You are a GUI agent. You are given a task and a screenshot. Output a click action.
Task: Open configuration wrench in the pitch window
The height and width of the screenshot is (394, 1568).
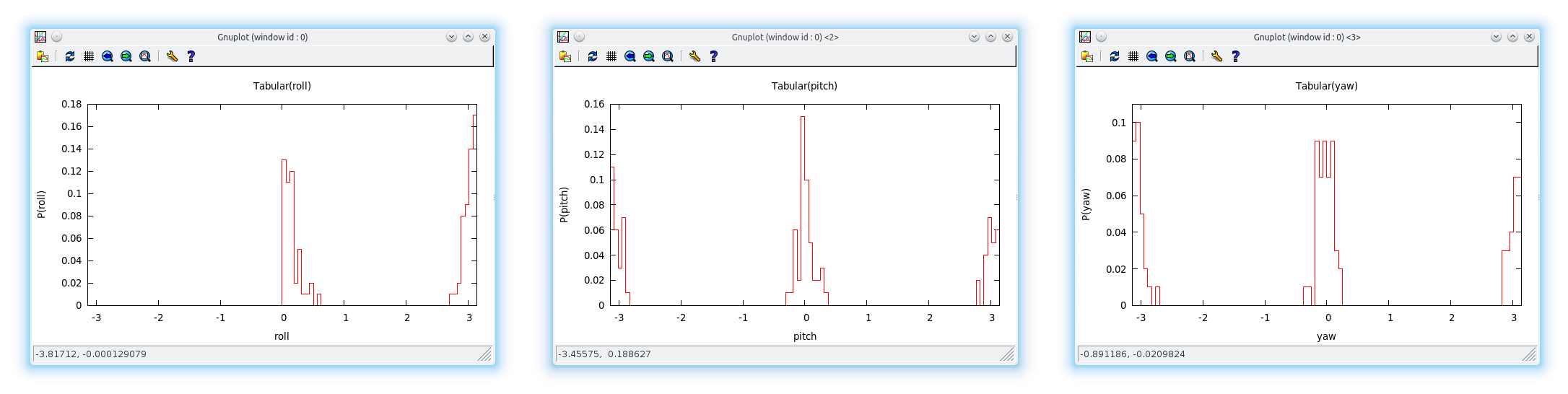[695, 56]
